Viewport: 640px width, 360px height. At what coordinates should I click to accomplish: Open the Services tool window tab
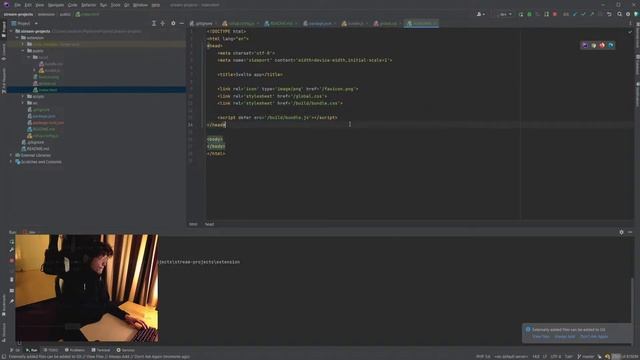point(125,350)
